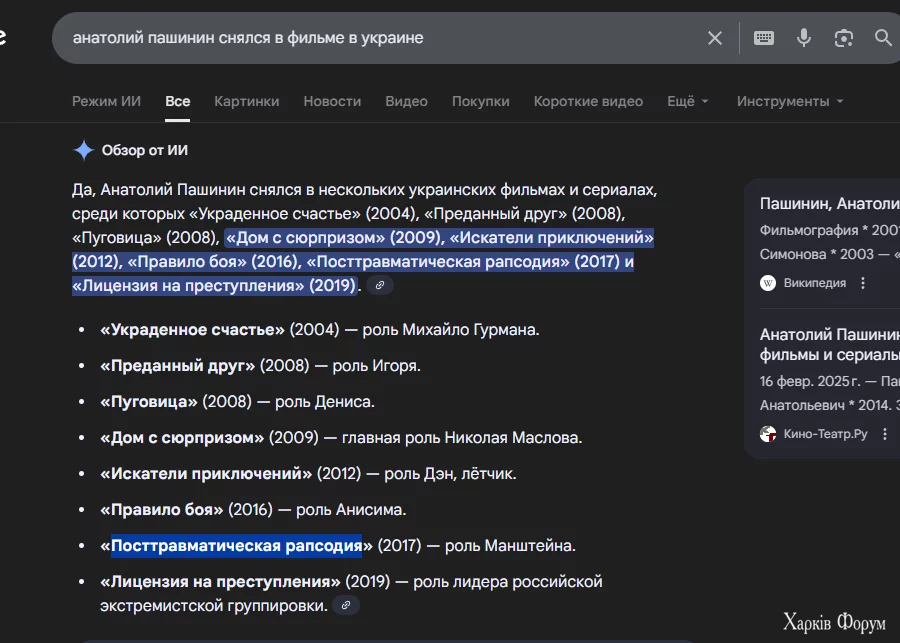
Task: Click inside the search query field
Action: point(380,38)
